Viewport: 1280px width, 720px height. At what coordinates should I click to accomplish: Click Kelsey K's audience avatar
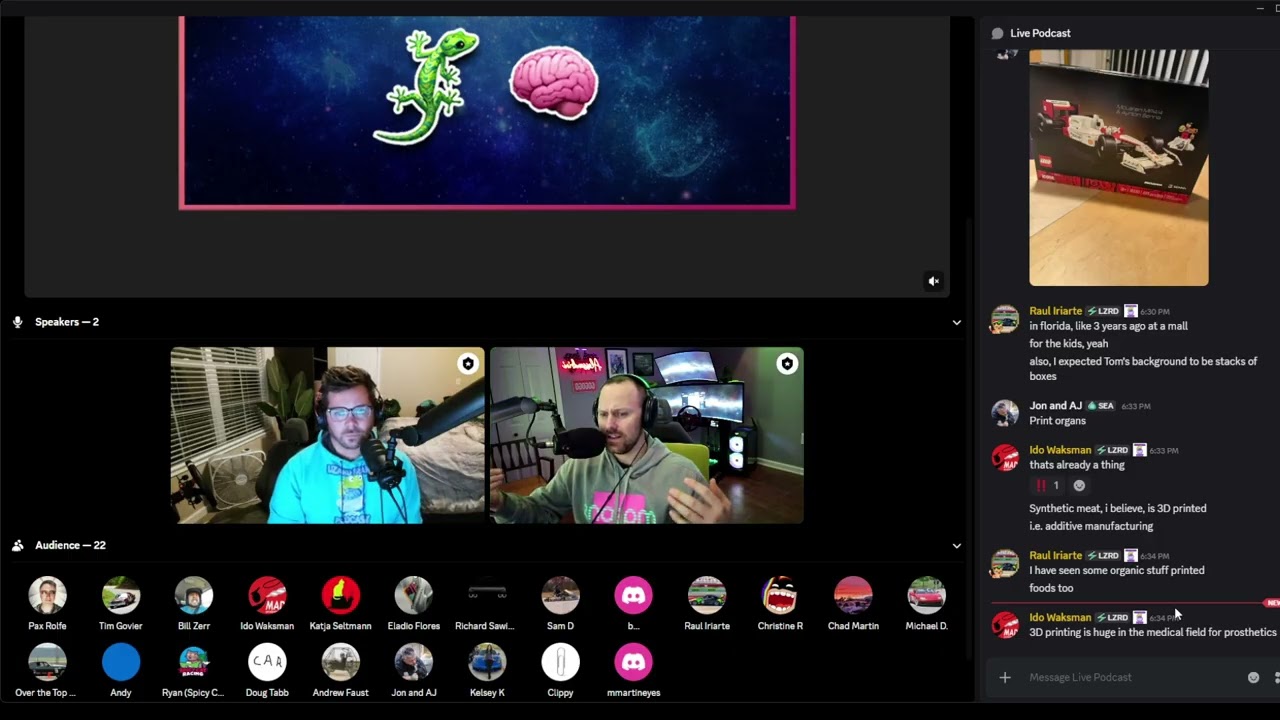[487, 662]
